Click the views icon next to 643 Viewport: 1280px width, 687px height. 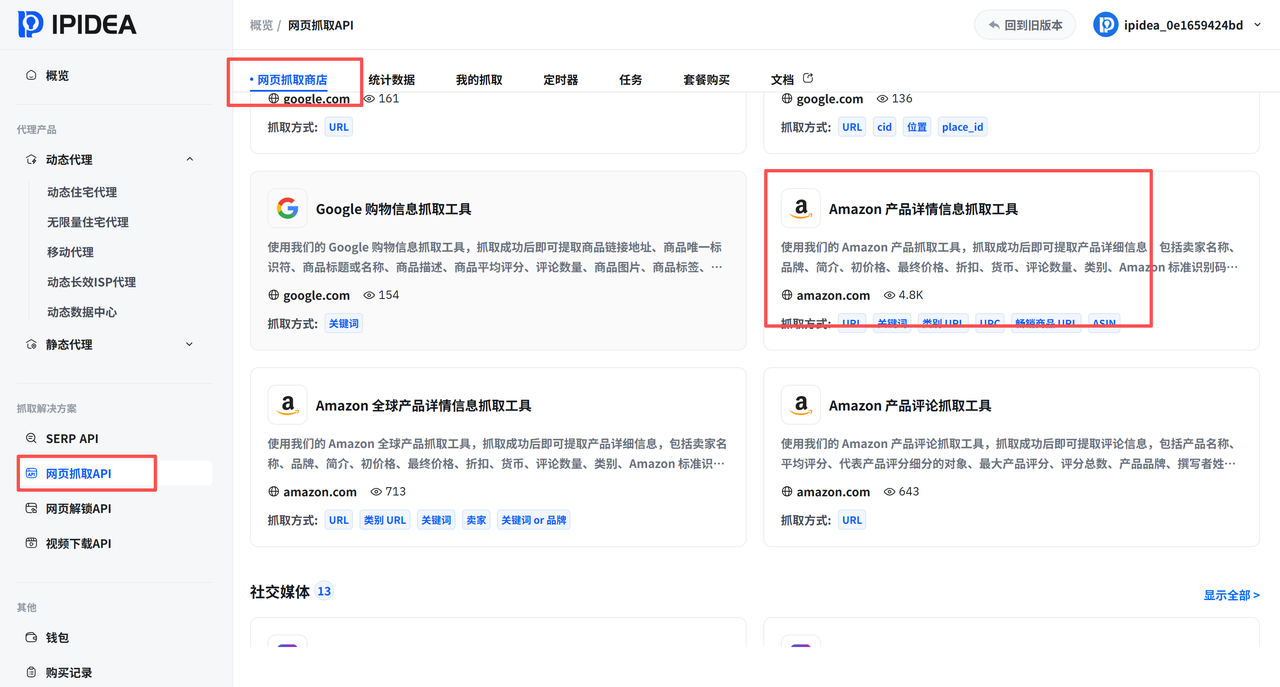click(x=889, y=491)
